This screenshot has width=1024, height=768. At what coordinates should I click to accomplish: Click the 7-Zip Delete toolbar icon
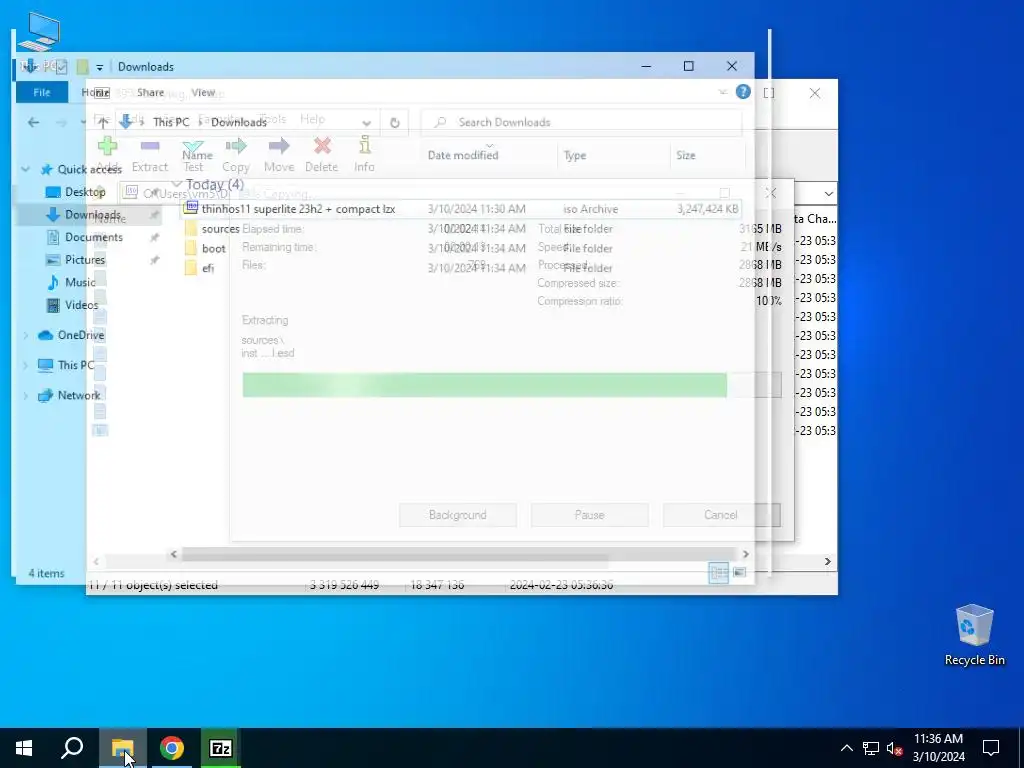point(322,146)
